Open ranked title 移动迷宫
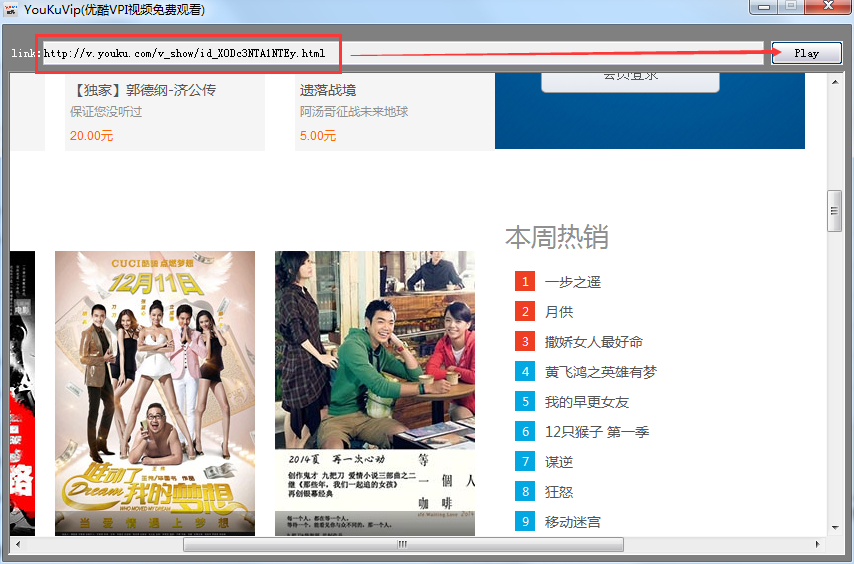The image size is (854, 564). pyautogui.click(x=573, y=522)
